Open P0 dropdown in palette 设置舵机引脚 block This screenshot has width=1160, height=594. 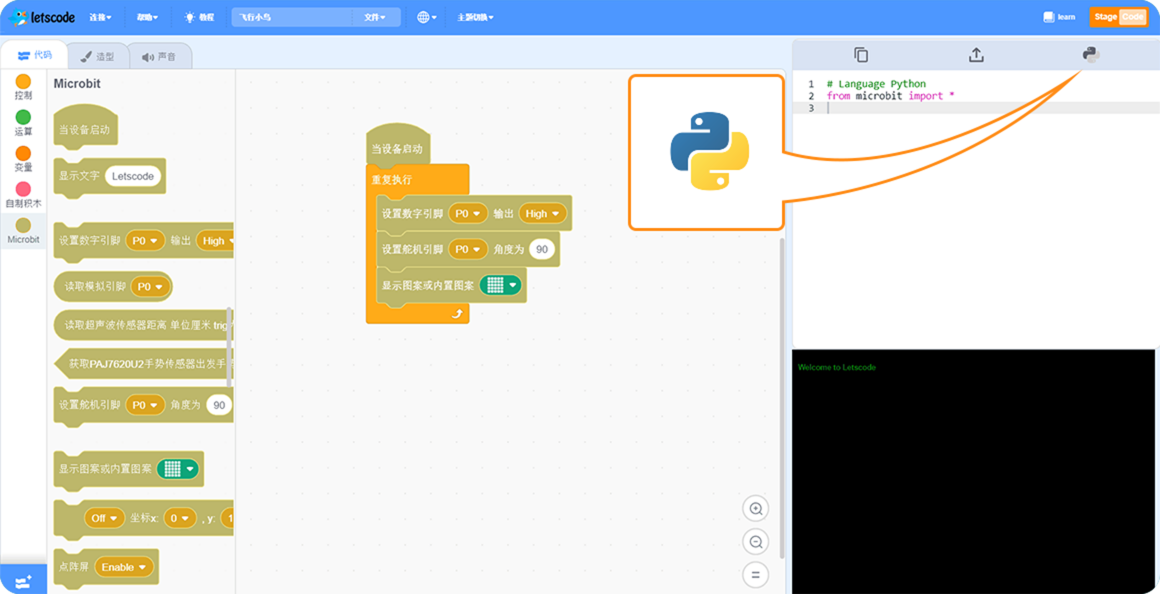(x=146, y=405)
